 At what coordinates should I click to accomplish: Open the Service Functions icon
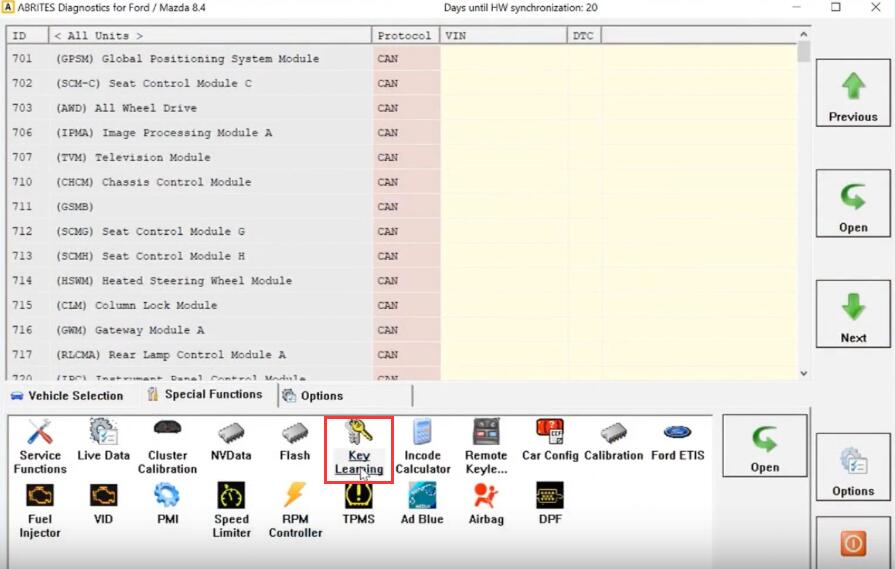coord(40,447)
